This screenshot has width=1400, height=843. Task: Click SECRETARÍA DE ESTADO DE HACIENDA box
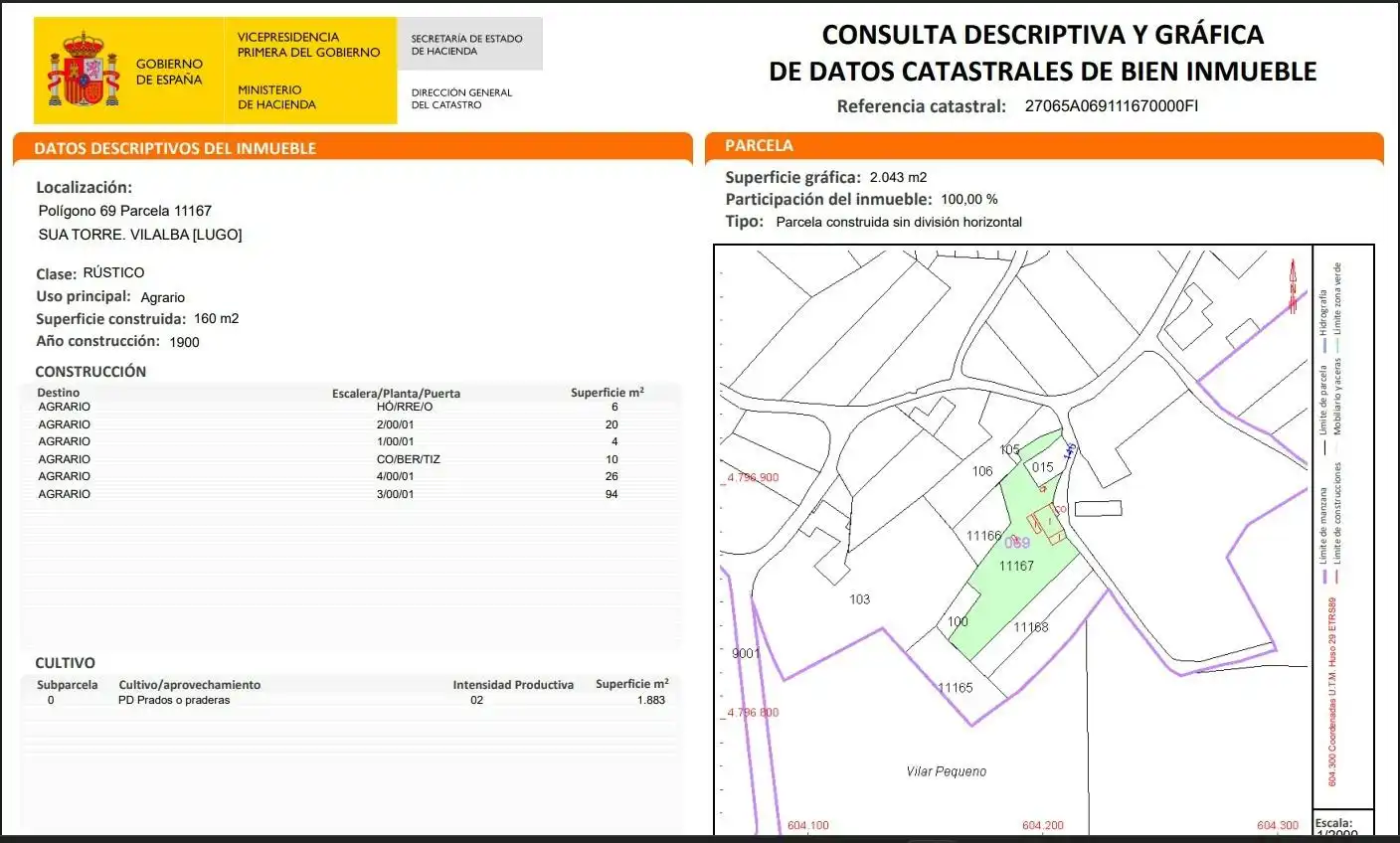(x=469, y=44)
